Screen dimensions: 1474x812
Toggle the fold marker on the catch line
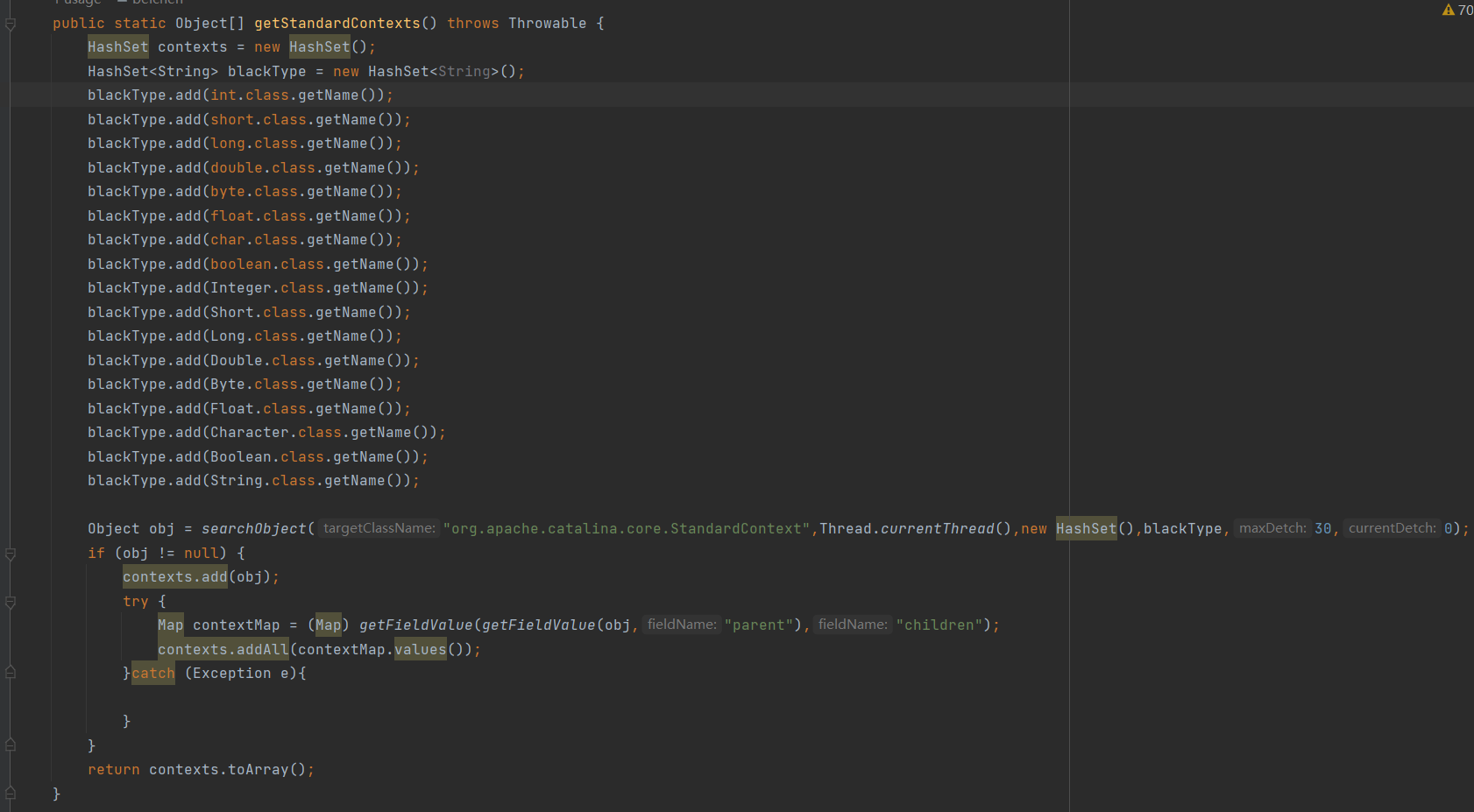(11, 673)
